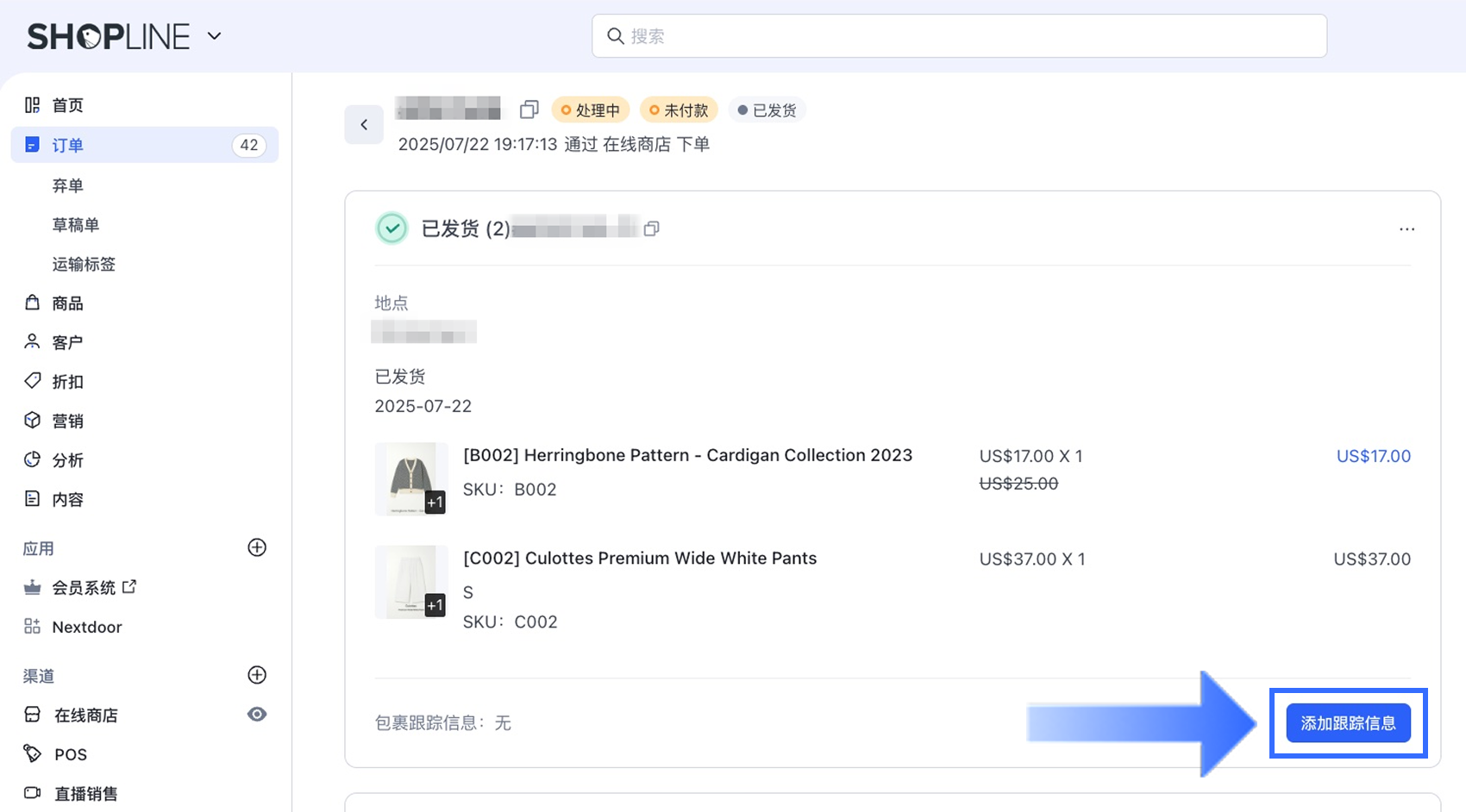Click the Culottes Premium Wide White Pants link

tap(640, 558)
